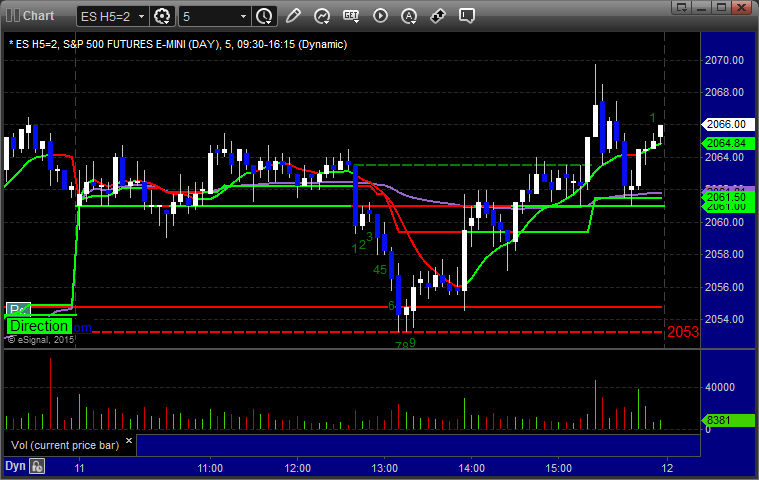Open the time template clock icon
The height and width of the screenshot is (480, 759).
264,16
